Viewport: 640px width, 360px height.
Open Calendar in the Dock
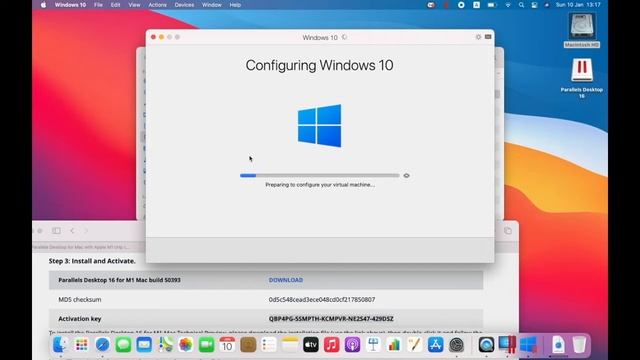[x=227, y=345]
